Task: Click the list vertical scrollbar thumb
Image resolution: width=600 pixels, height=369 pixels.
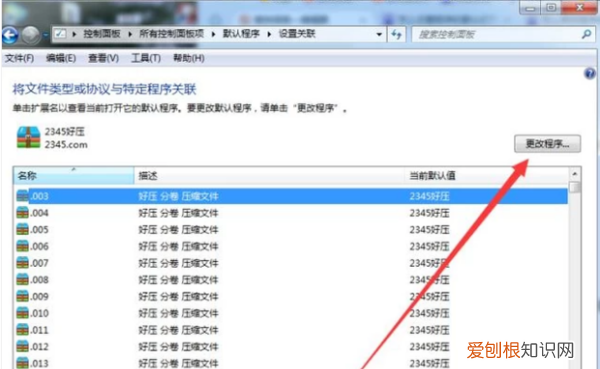Action: pos(575,188)
